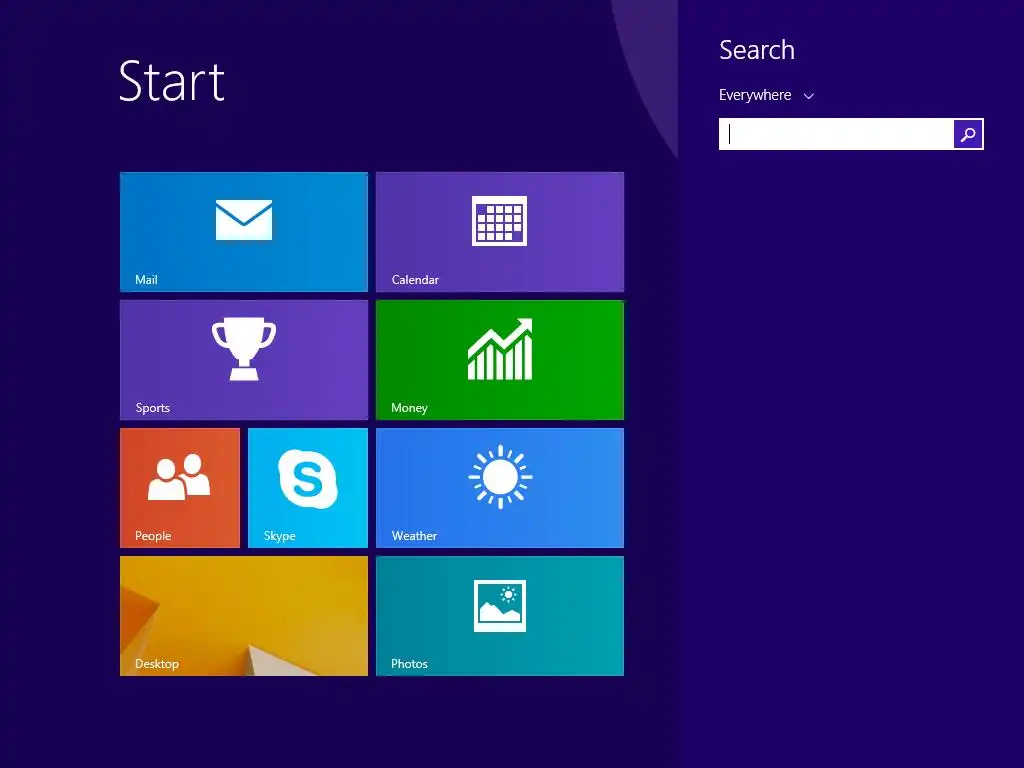The width and height of the screenshot is (1024, 768).
Task: Open the Desktop tile
Action: (244, 616)
